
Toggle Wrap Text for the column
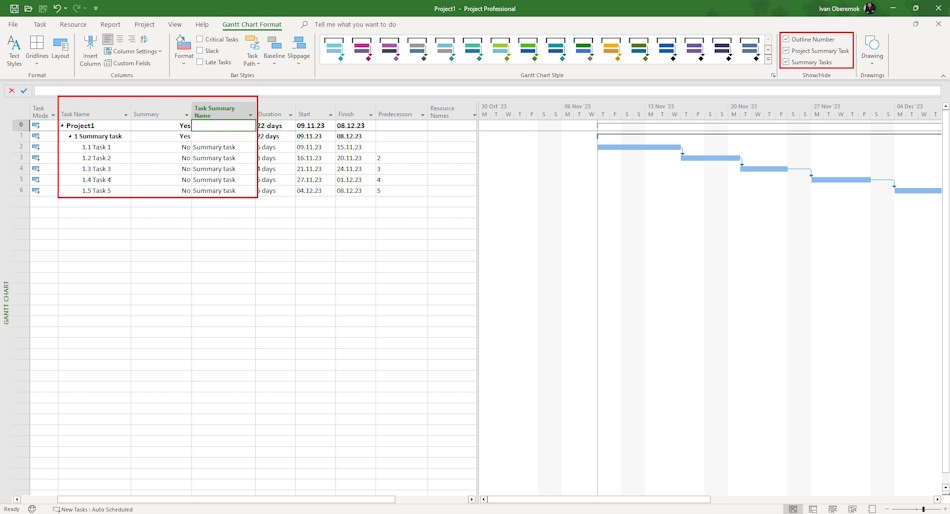pos(144,39)
